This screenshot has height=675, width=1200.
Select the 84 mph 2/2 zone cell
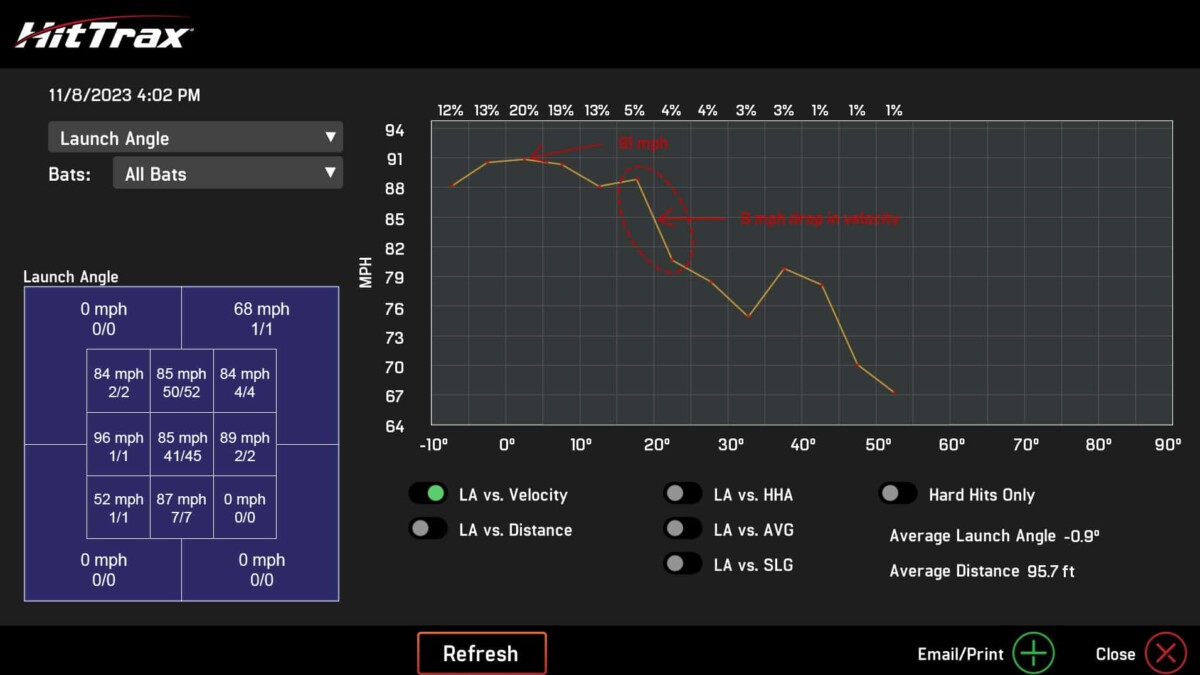coord(119,382)
